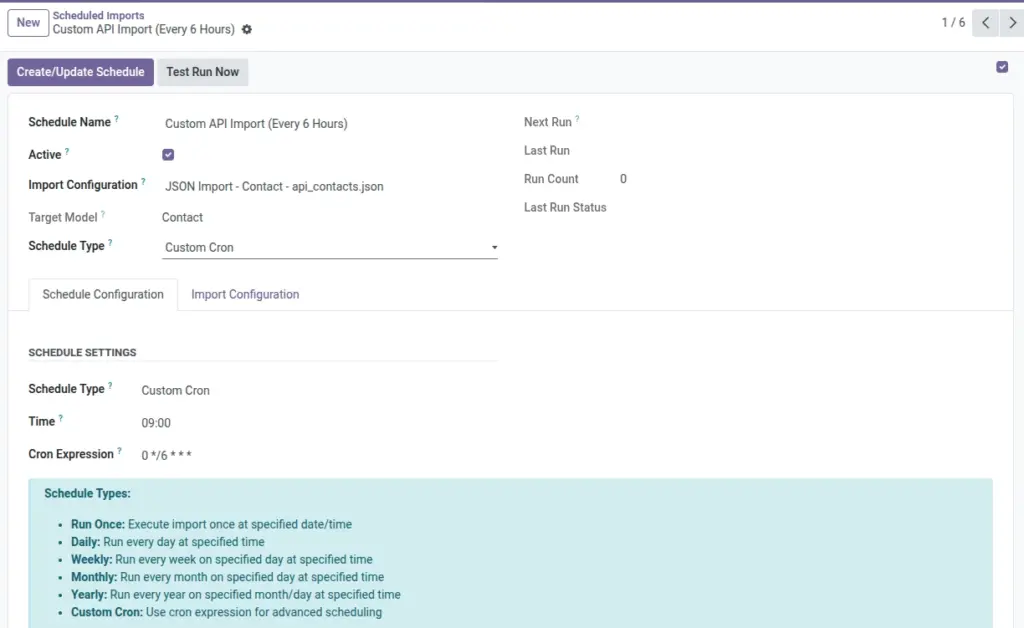Show help tooltip for Next Run
The width and height of the screenshot is (1024, 628).
point(577,119)
